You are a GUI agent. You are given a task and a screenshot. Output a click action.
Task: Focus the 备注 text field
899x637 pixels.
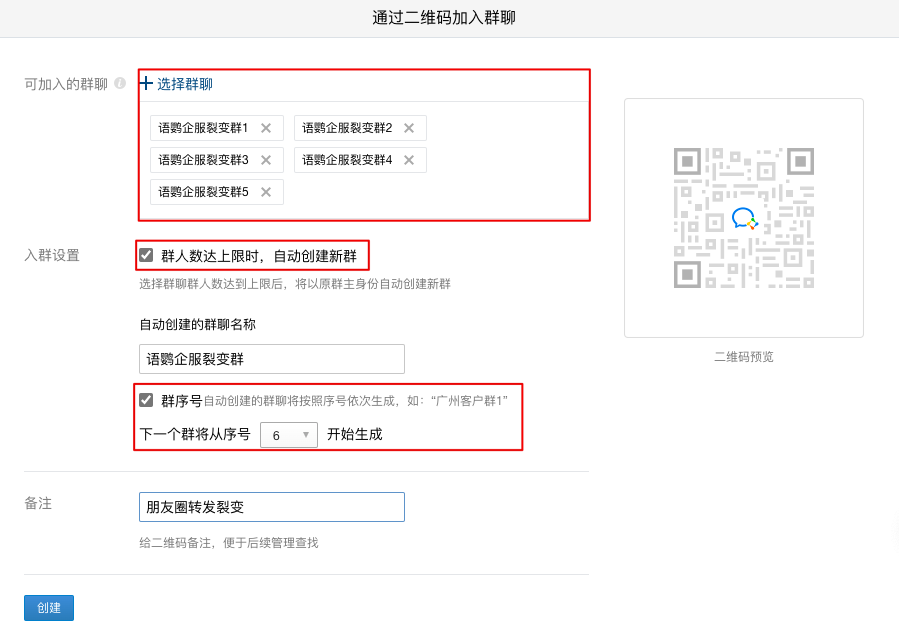[271, 507]
